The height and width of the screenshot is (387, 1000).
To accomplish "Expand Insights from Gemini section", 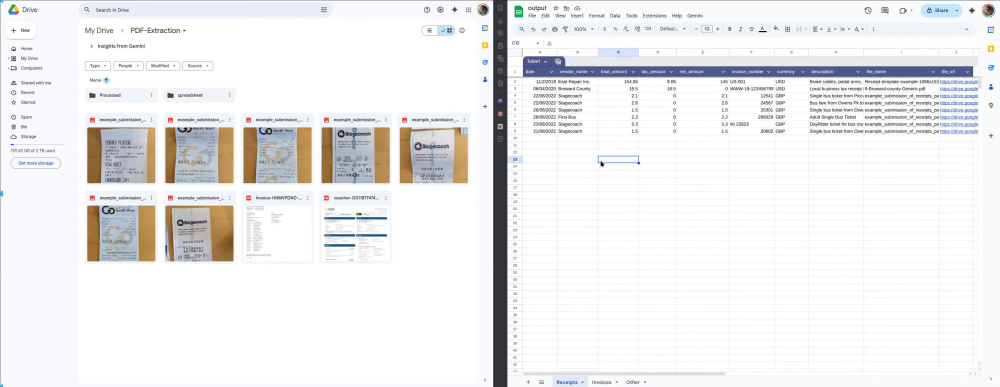I will 91,47.
